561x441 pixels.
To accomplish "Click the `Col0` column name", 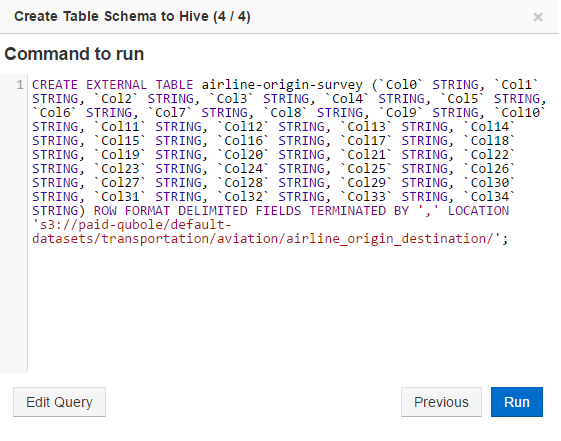I will pyautogui.click(x=401, y=85).
